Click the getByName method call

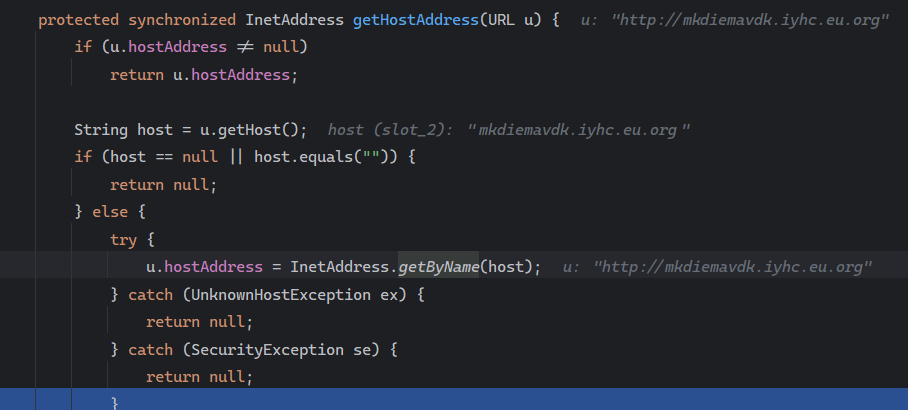pyautogui.click(x=436, y=266)
